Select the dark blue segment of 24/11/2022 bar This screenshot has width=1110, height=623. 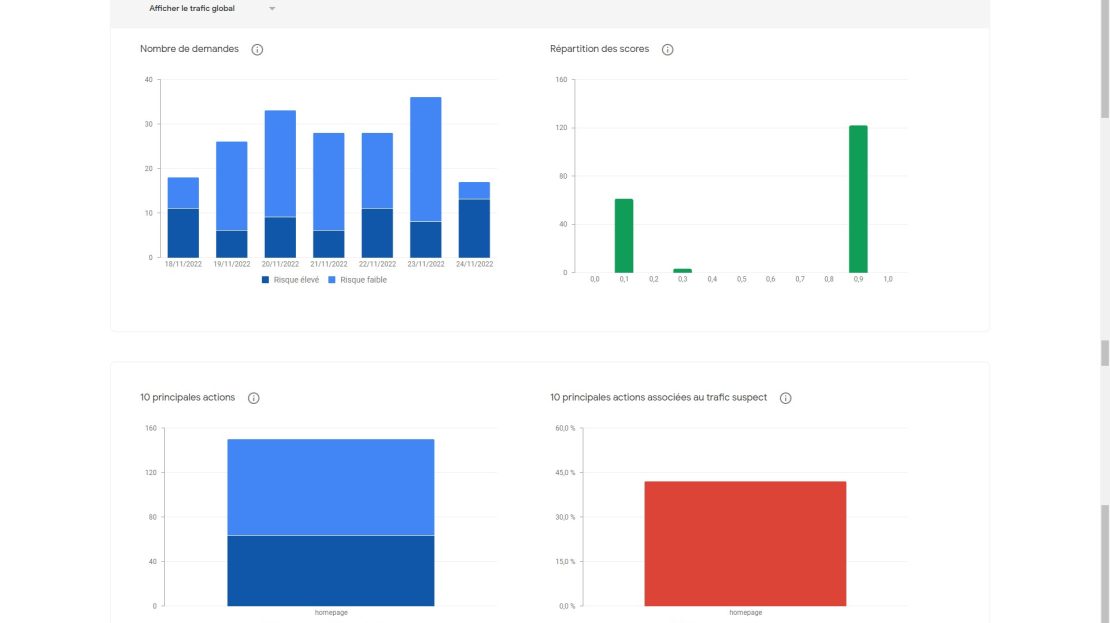(474, 228)
